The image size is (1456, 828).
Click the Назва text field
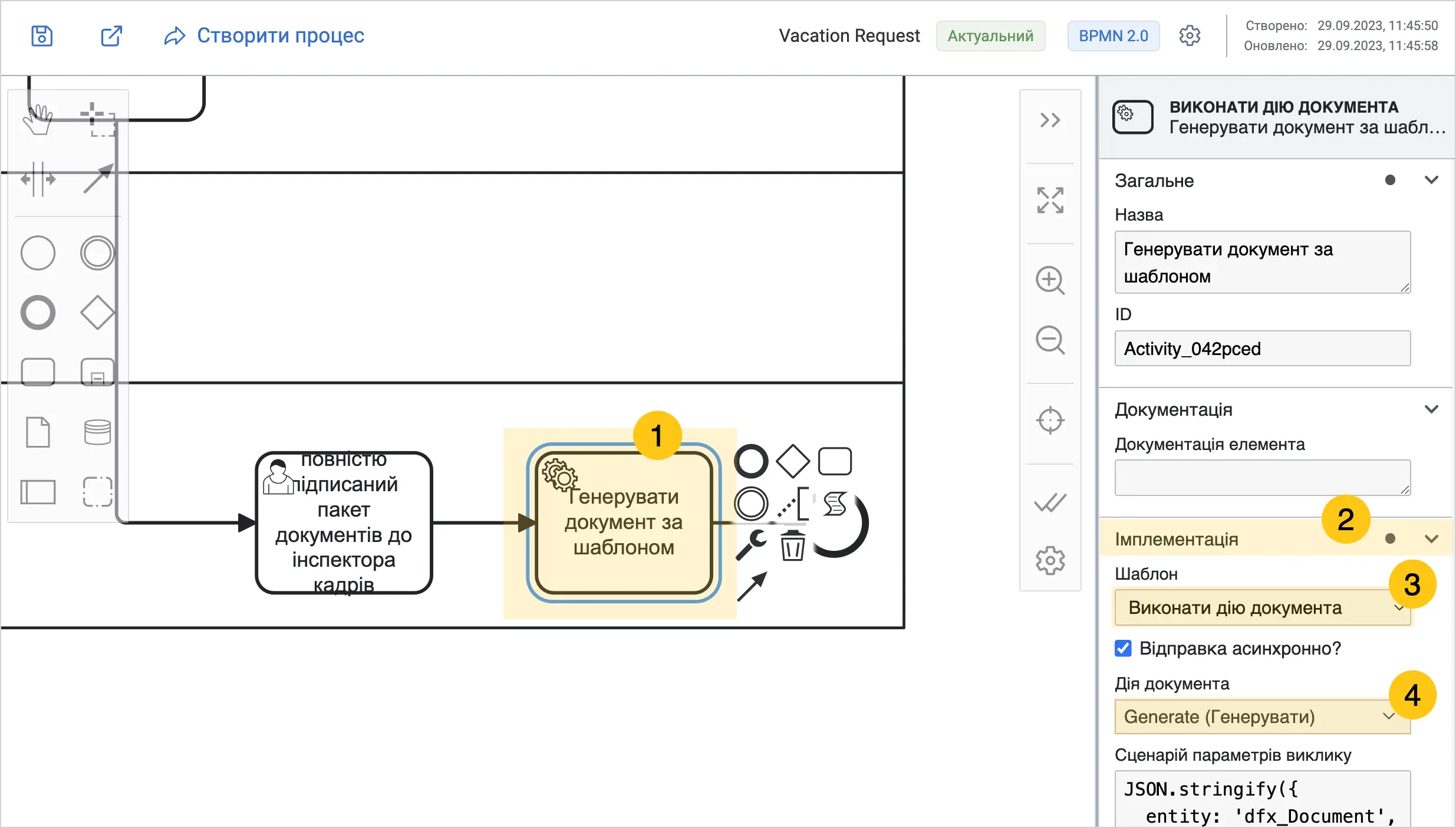click(1262, 262)
